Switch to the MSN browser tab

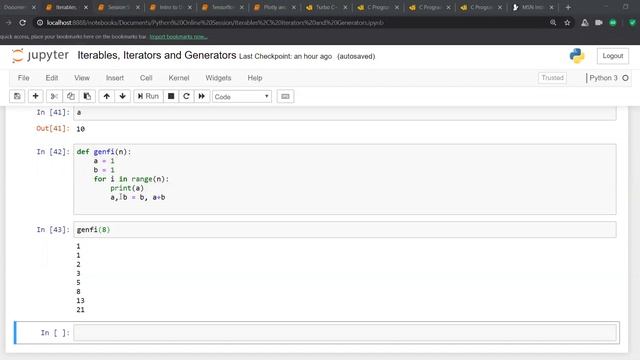(x=533, y=7)
